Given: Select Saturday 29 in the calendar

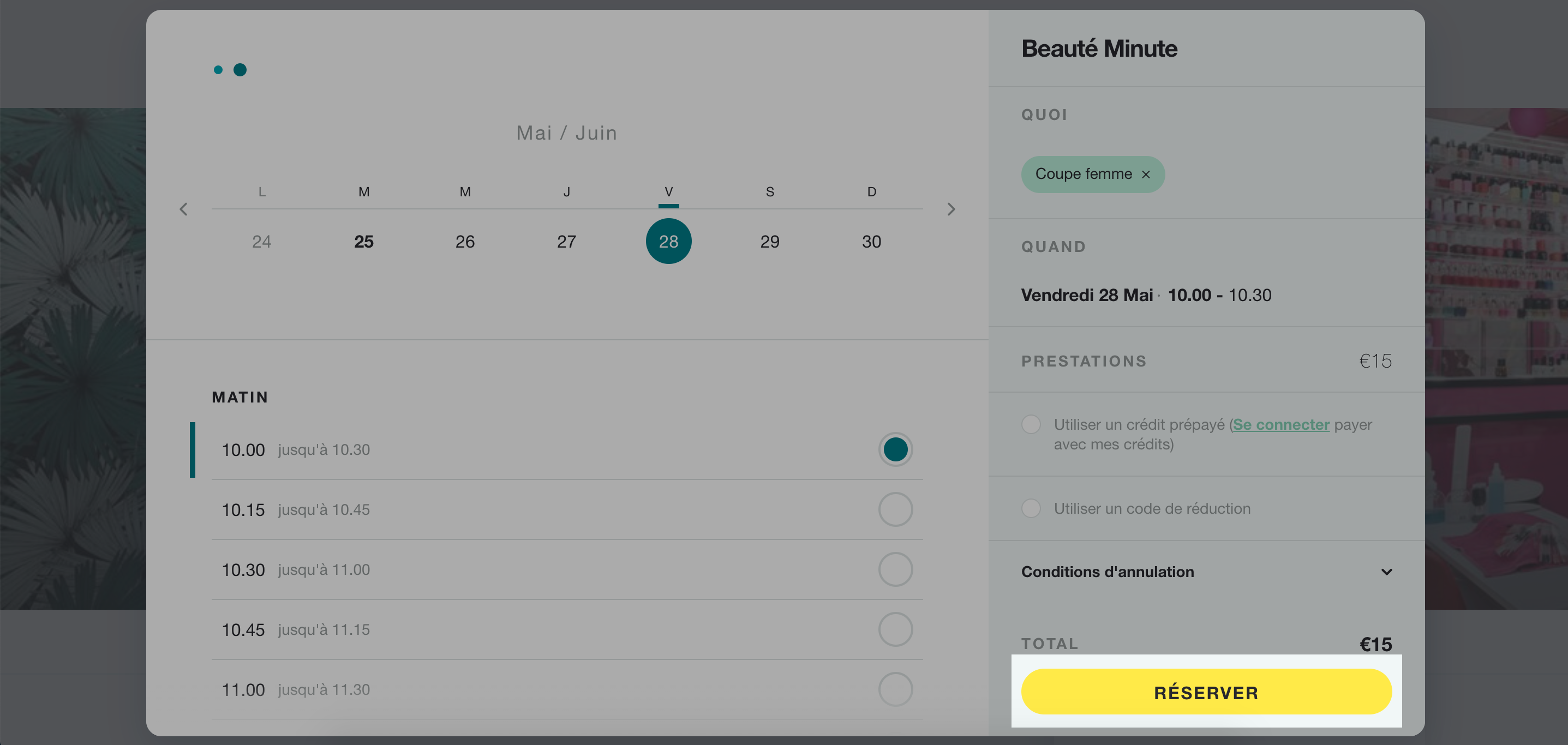Looking at the screenshot, I should pyautogui.click(x=769, y=242).
